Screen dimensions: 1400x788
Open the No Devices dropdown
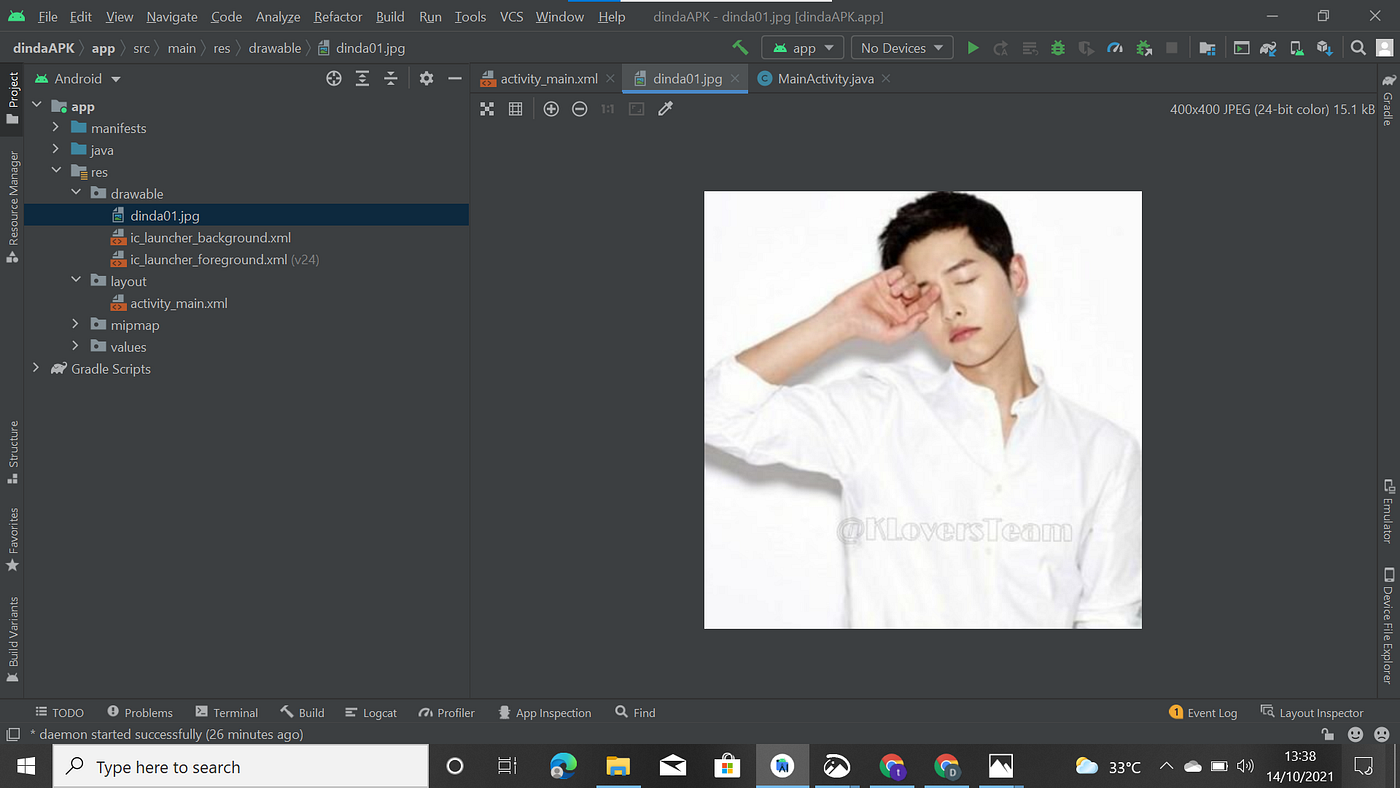point(900,47)
